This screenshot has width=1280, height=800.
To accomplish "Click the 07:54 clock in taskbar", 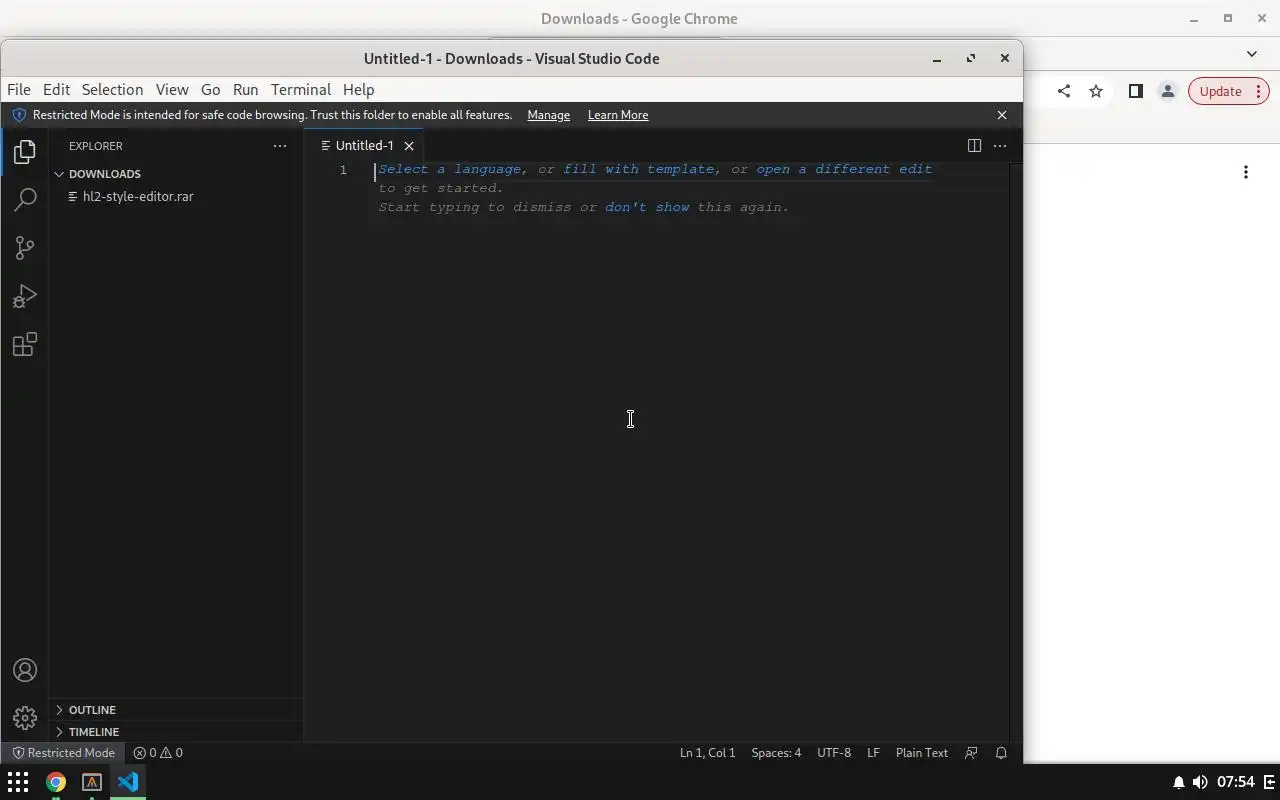I will pyautogui.click(x=1236, y=782).
